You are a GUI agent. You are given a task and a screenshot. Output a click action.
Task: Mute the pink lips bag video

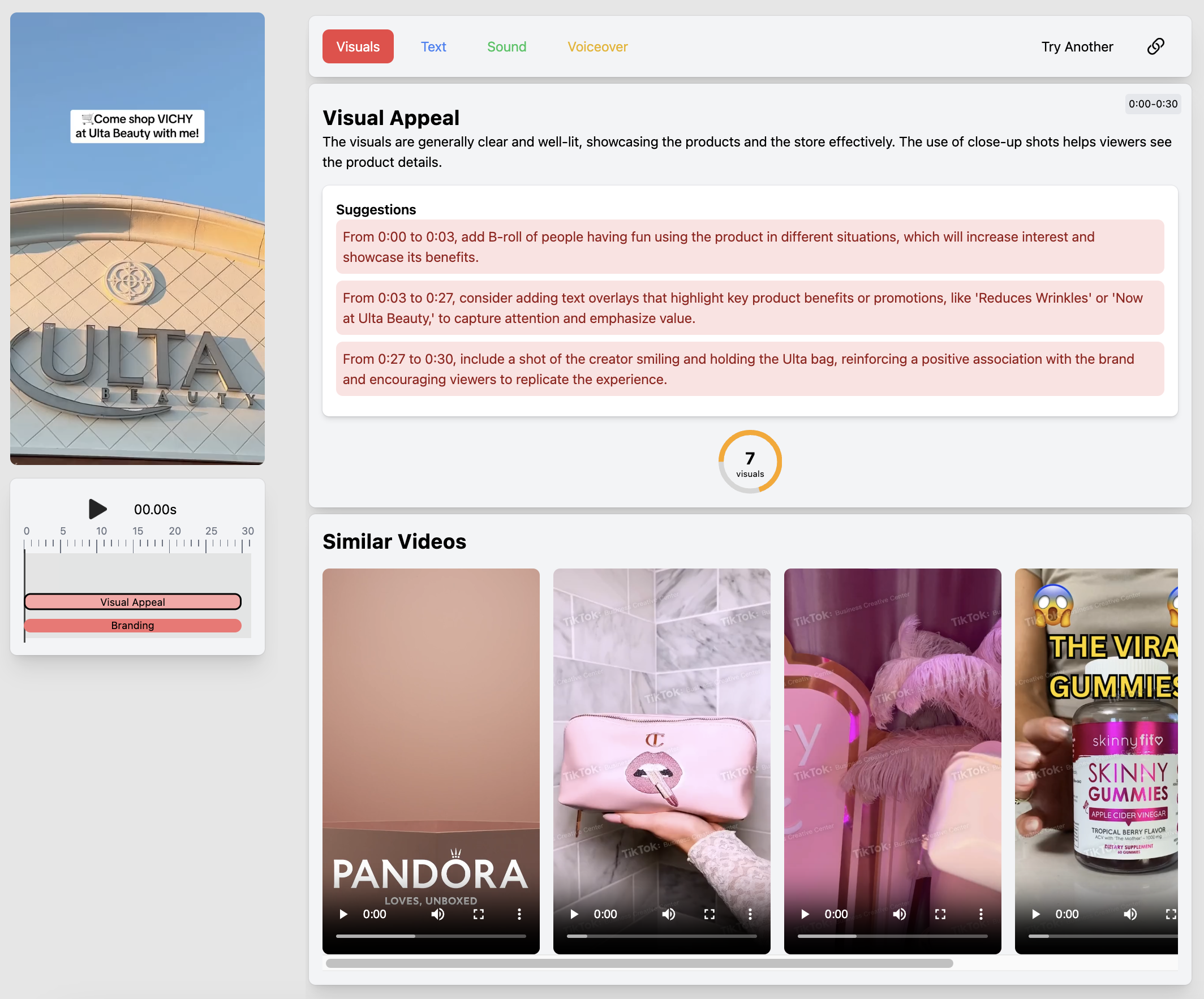click(x=669, y=914)
